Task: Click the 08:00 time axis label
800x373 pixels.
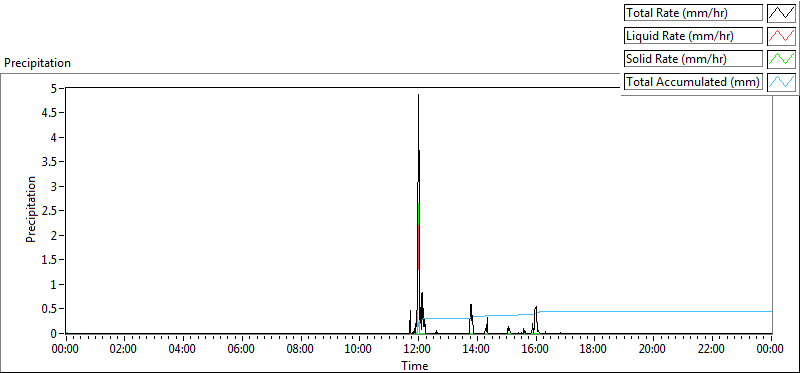Action: 301,350
